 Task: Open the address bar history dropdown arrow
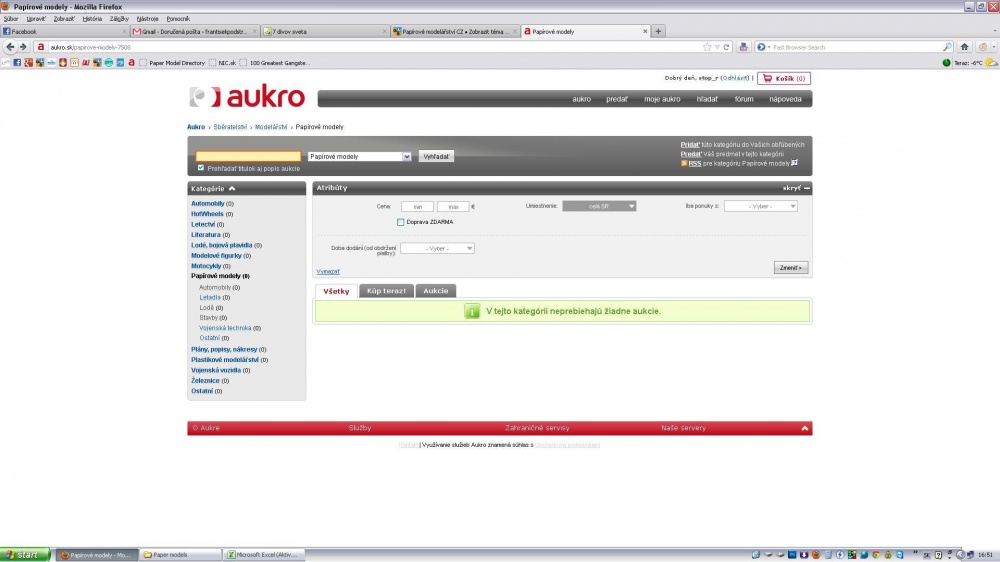(717, 47)
